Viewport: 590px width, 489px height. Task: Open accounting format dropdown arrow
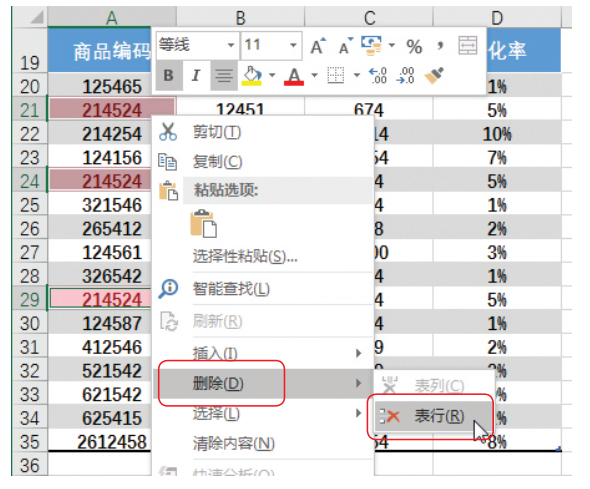[x=392, y=46]
